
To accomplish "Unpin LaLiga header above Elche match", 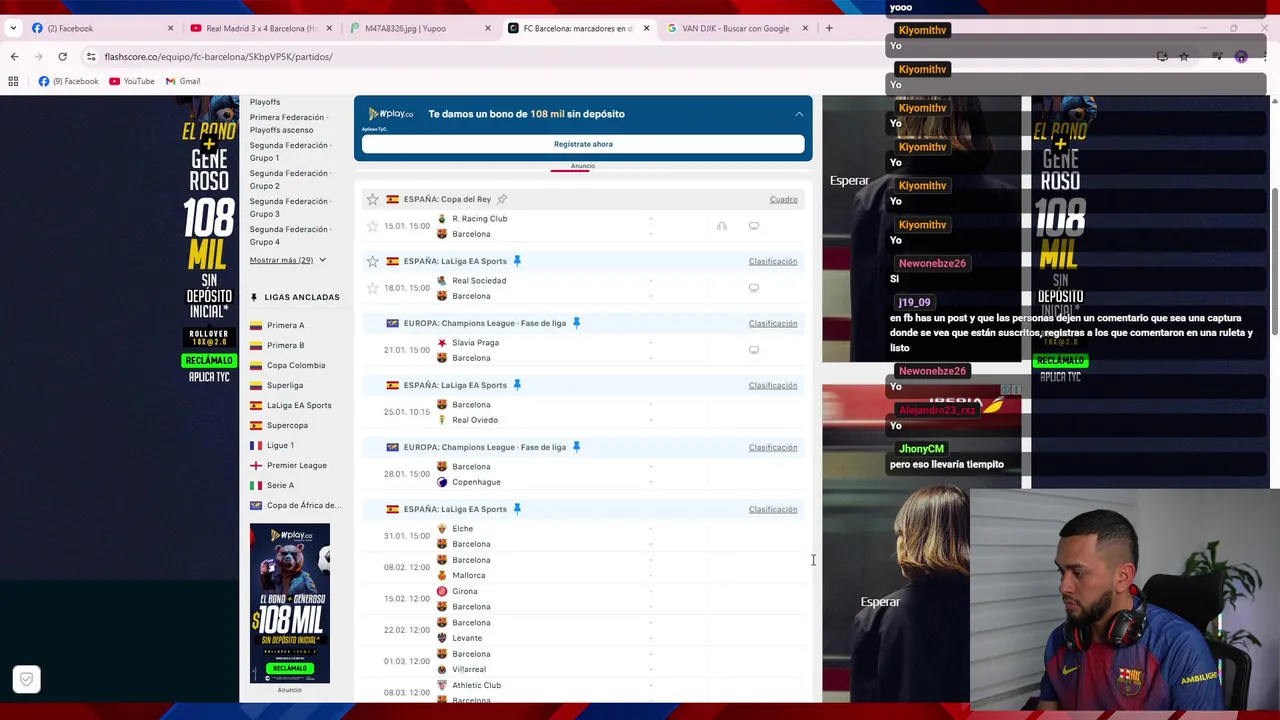I will [x=517, y=509].
